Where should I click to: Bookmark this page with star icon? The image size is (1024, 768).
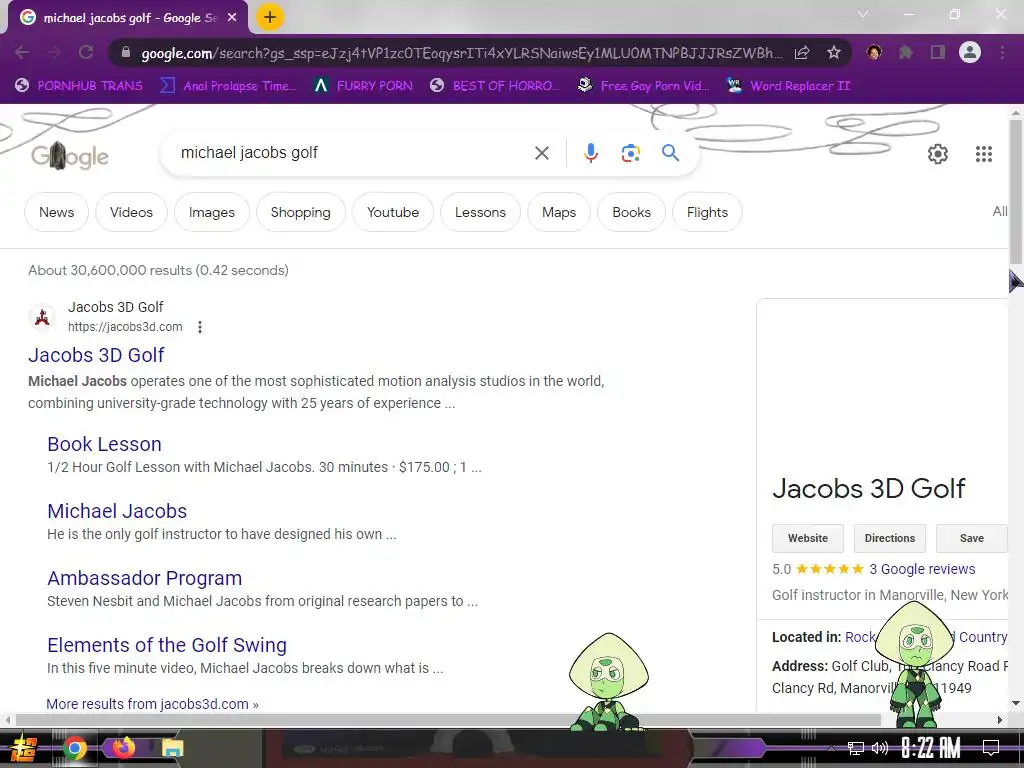coord(833,53)
